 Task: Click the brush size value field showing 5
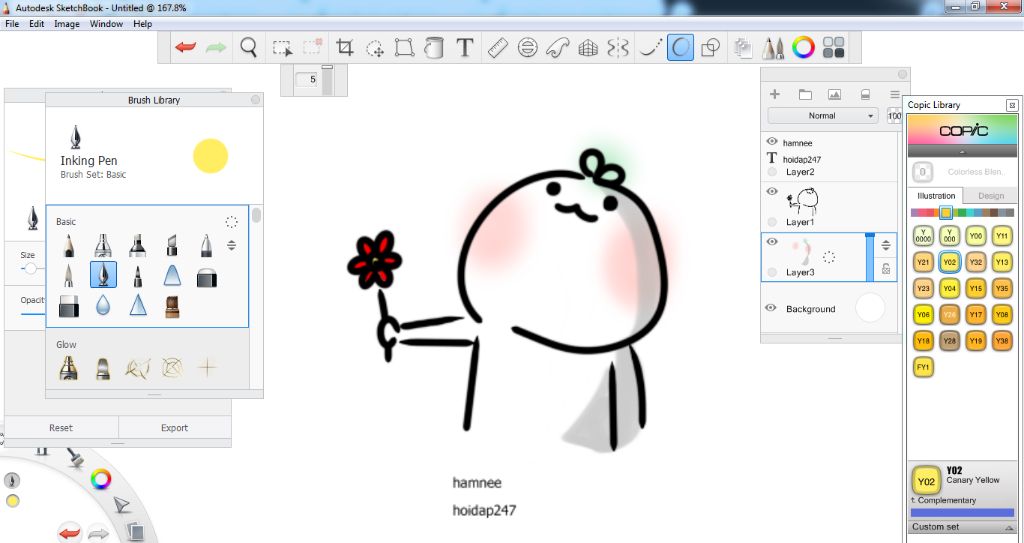(x=307, y=80)
